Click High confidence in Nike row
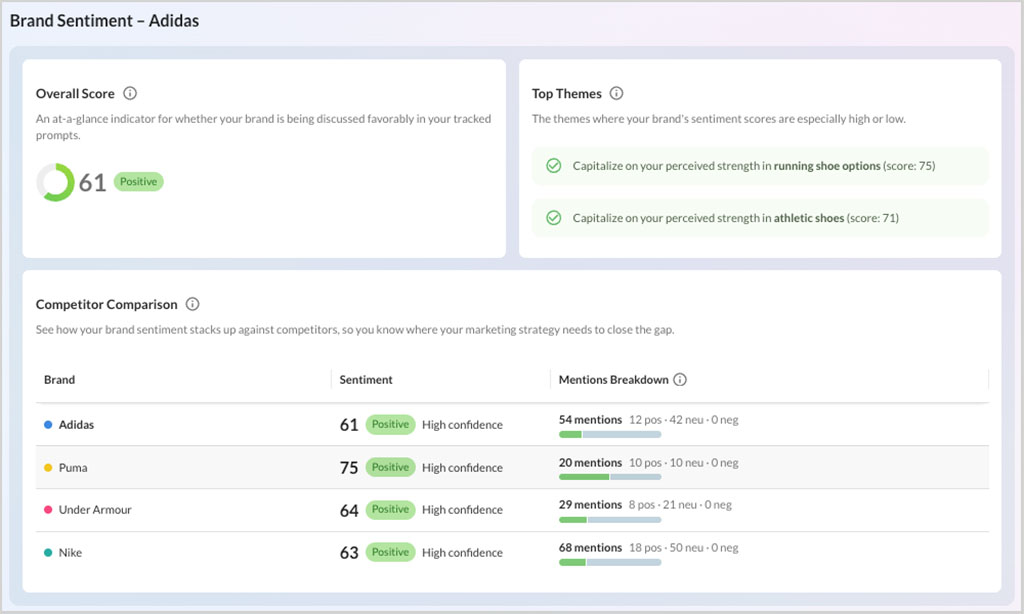This screenshot has height=614, width=1024. 462,553
